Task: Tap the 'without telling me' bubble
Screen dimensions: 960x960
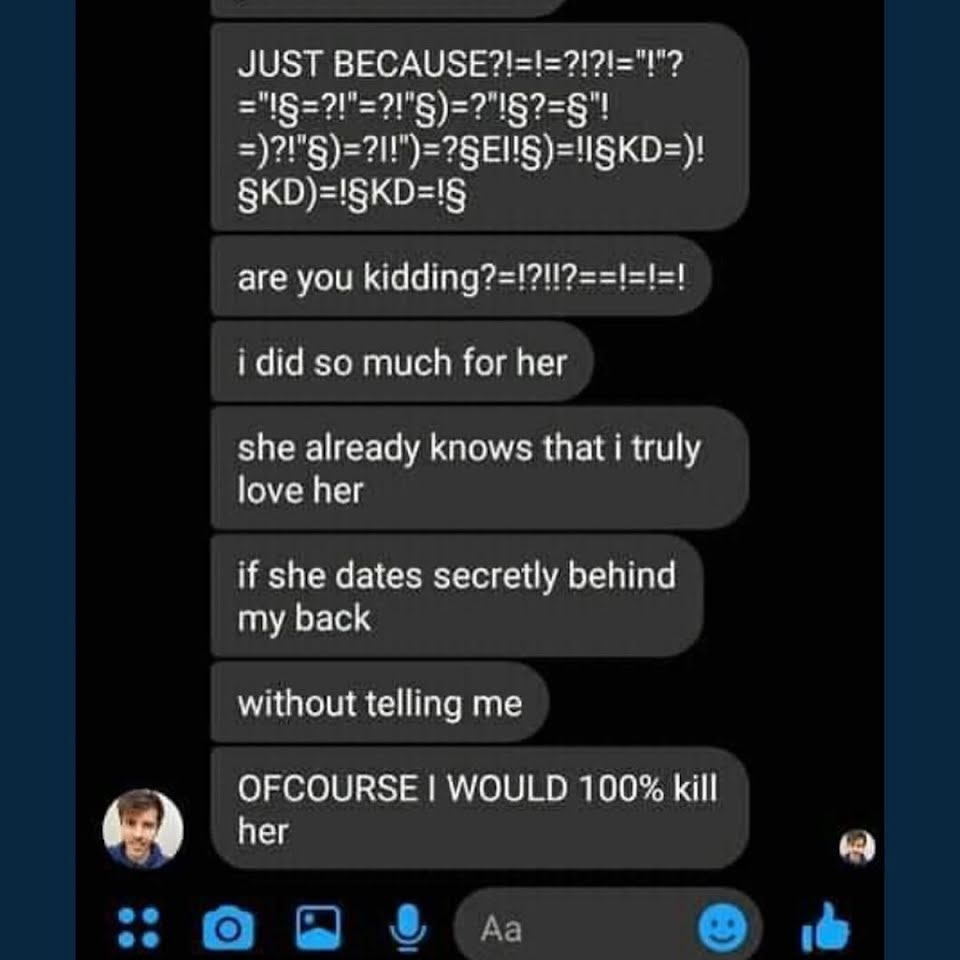Action: tap(380, 703)
